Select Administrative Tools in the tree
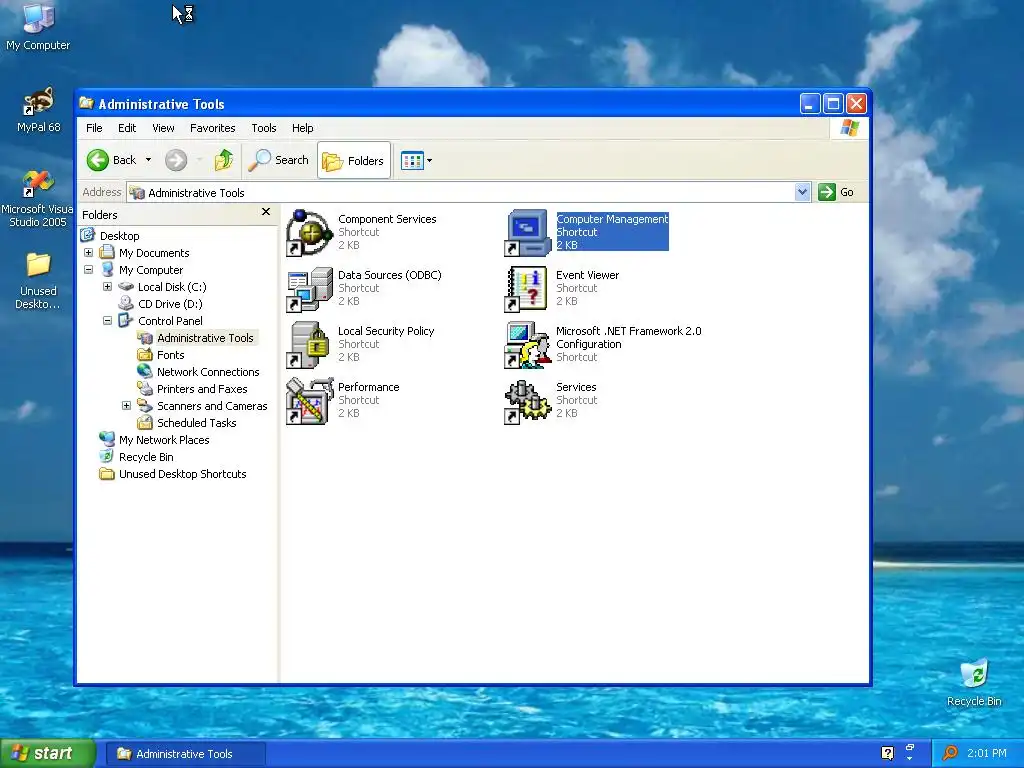Image resolution: width=1024 pixels, height=768 pixels. tap(205, 338)
